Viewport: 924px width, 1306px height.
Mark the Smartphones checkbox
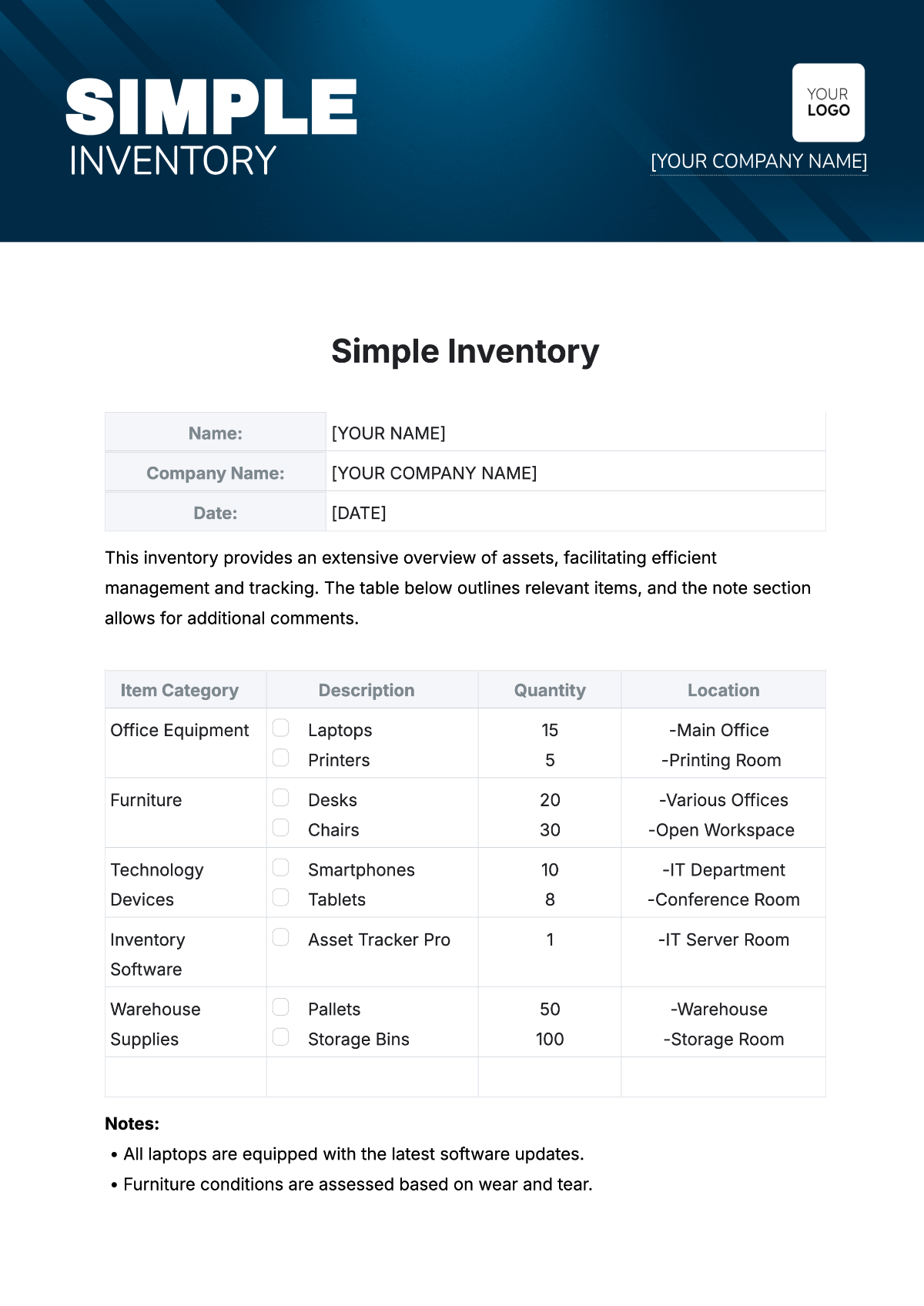(x=281, y=867)
